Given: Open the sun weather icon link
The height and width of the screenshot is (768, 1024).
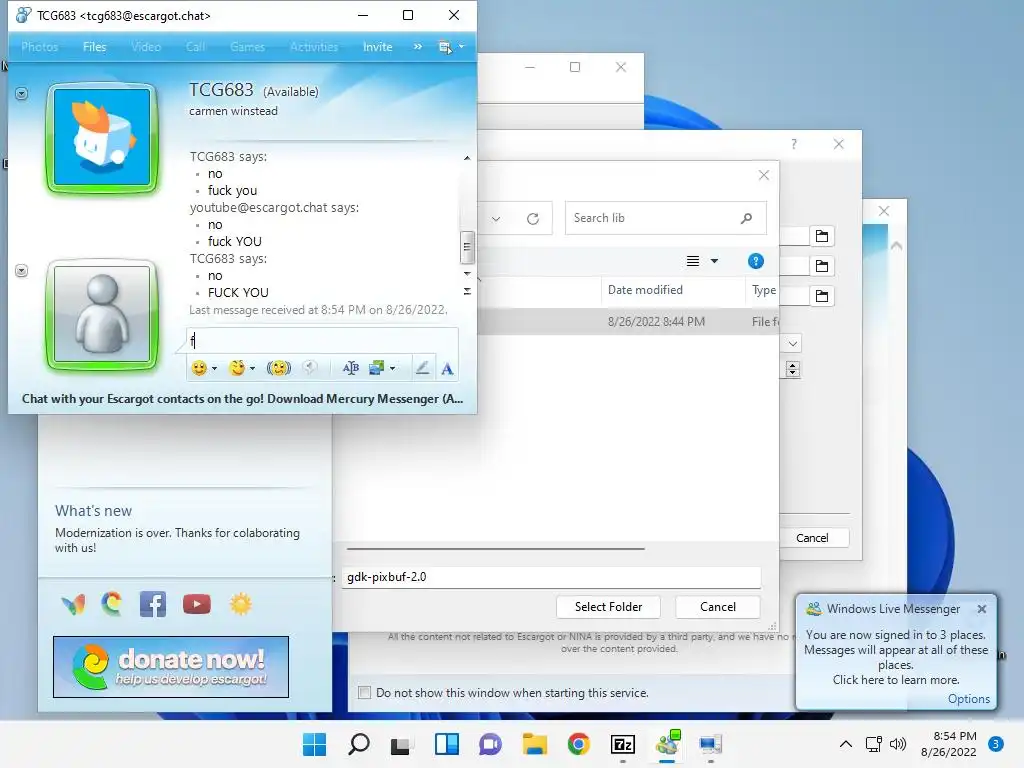Looking at the screenshot, I should pos(240,604).
